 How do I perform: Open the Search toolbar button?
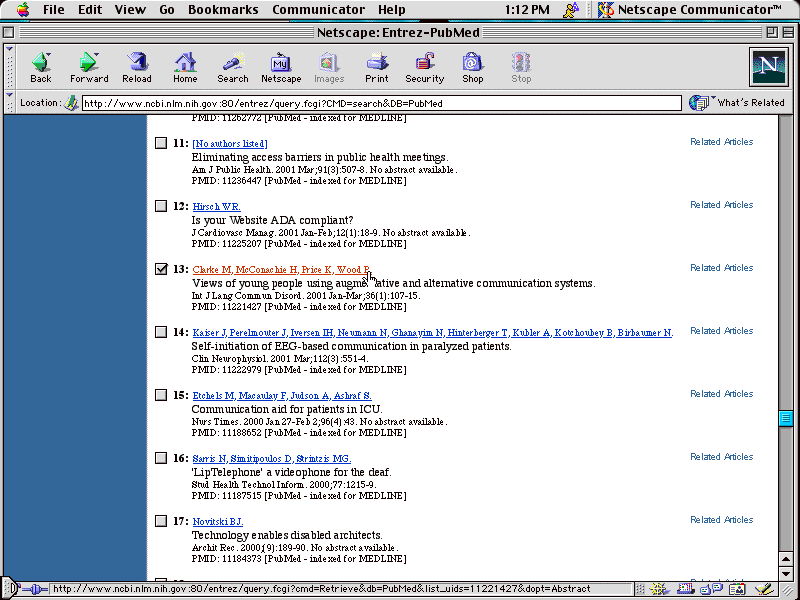pos(233,67)
